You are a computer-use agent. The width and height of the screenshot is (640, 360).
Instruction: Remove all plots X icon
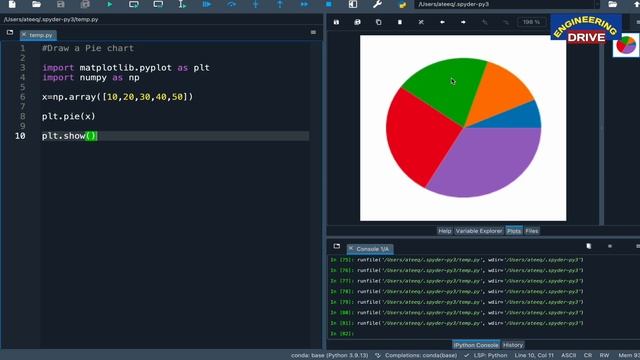(421, 22)
